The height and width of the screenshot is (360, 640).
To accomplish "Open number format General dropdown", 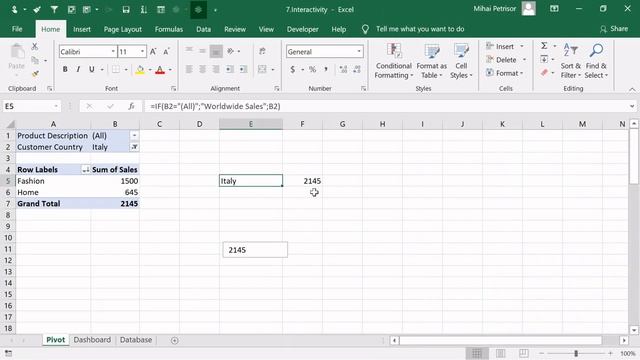I will (359, 51).
